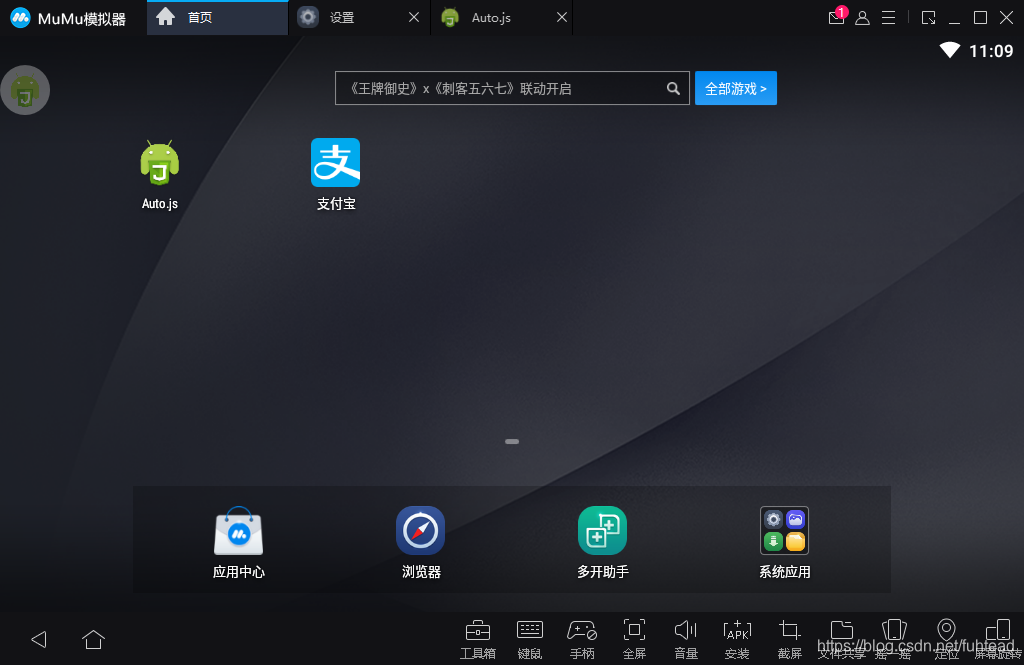Click the home screen page indicator
Image resolution: width=1024 pixels, height=665 pixels.
coord(512,442)
